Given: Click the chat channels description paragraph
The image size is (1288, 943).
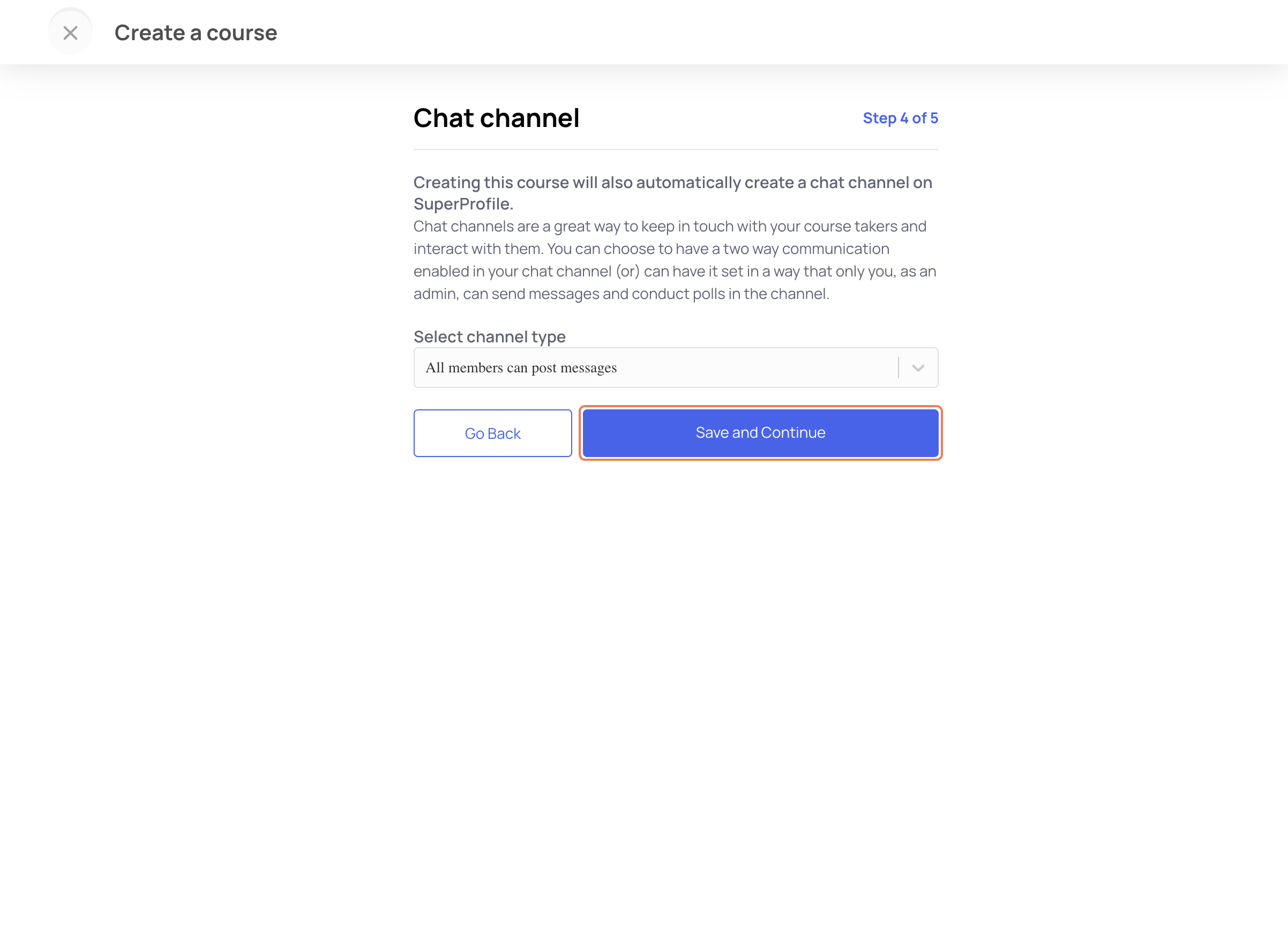Looking at the screenshot, I should click(x=675, y=260).
